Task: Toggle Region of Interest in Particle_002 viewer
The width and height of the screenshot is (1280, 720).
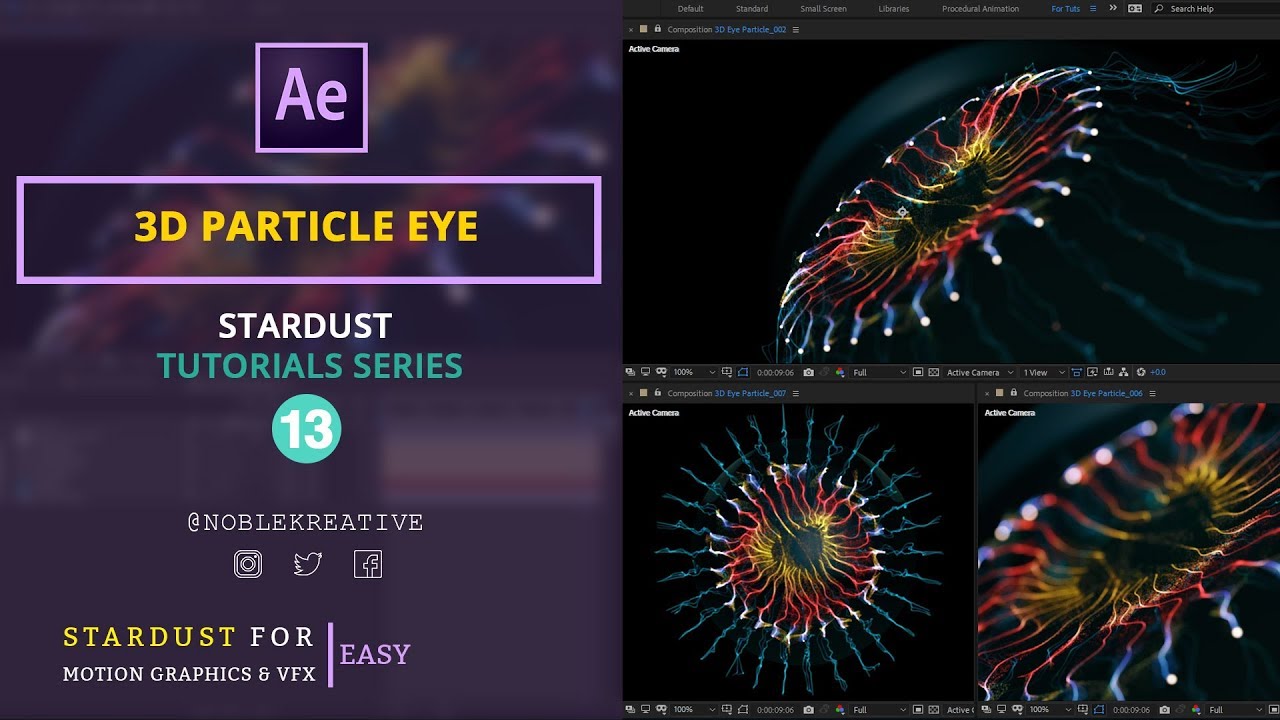Action: pyautogui.click(x=917, y=372)
